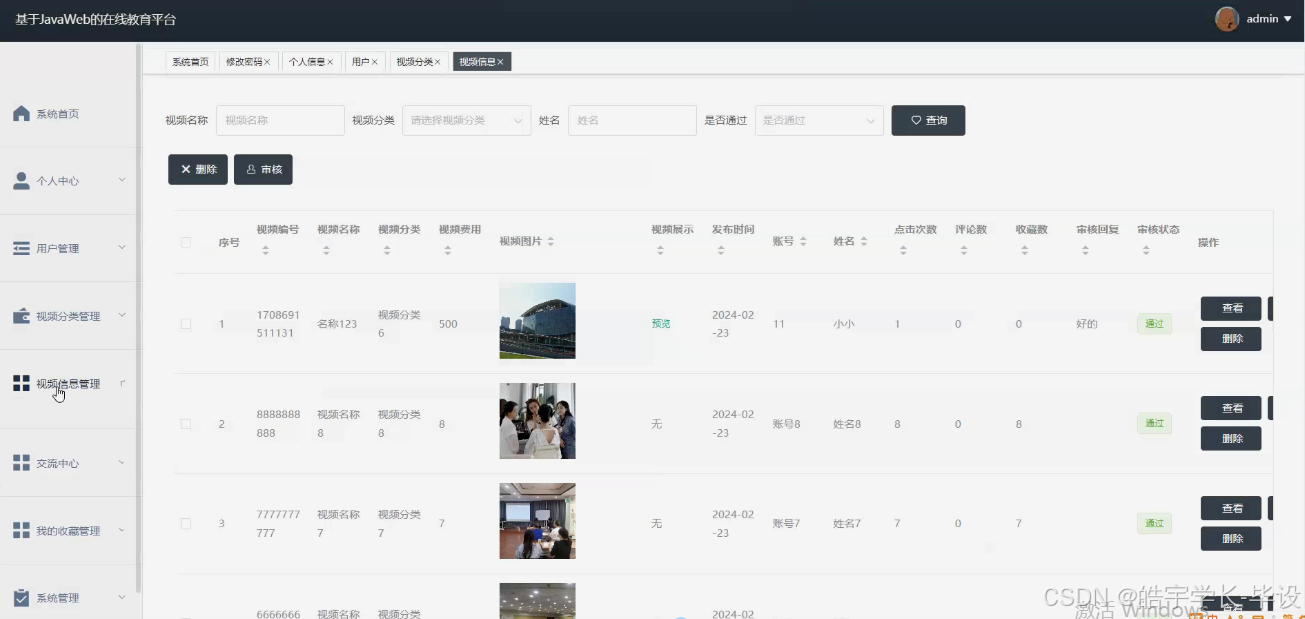Open the video thumbnail in row 2
1305x619 pixels.
tap(537, 421)
